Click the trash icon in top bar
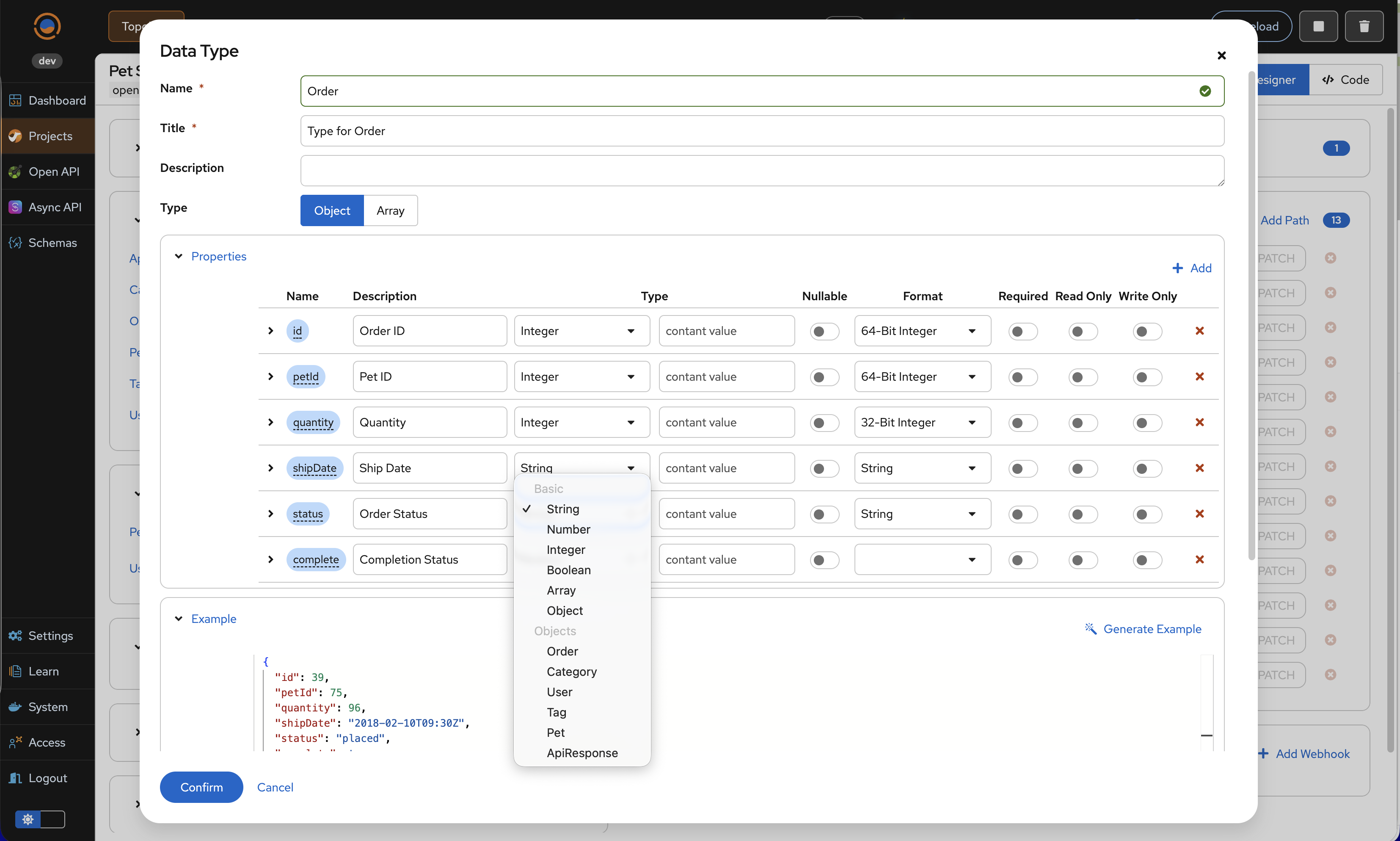 coord(1364,27)
